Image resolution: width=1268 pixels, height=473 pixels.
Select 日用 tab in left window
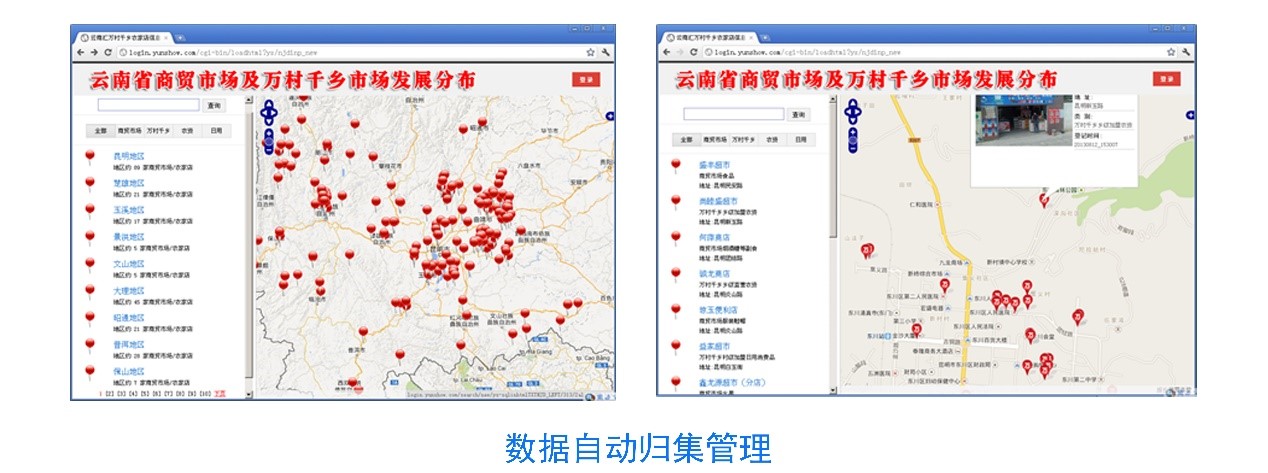click(216, 131)
